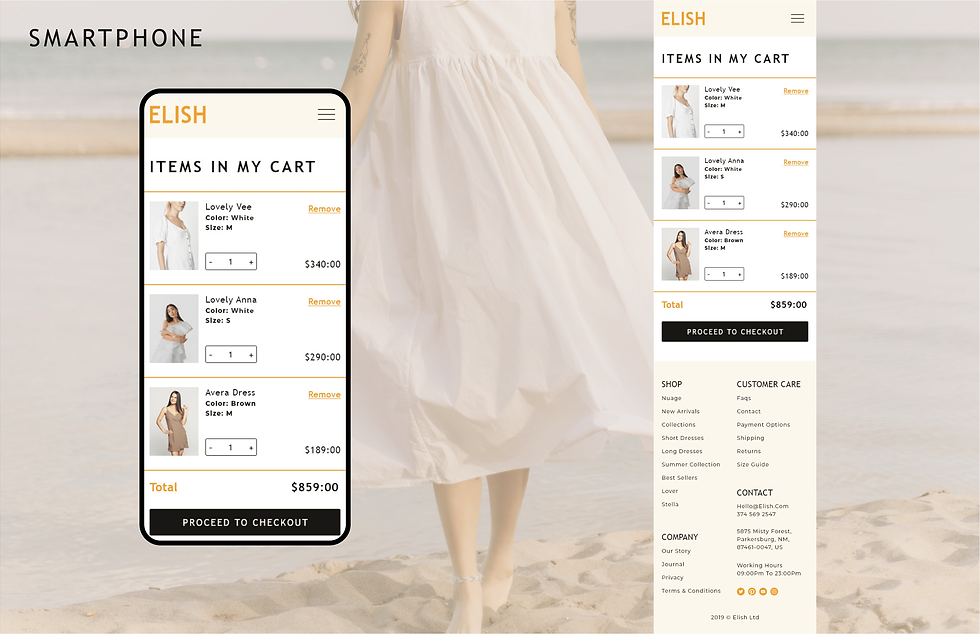Increase Lovely Anna quantity in phone mockup
This screenshot has width=980, height=634.
tap(251, 355)
